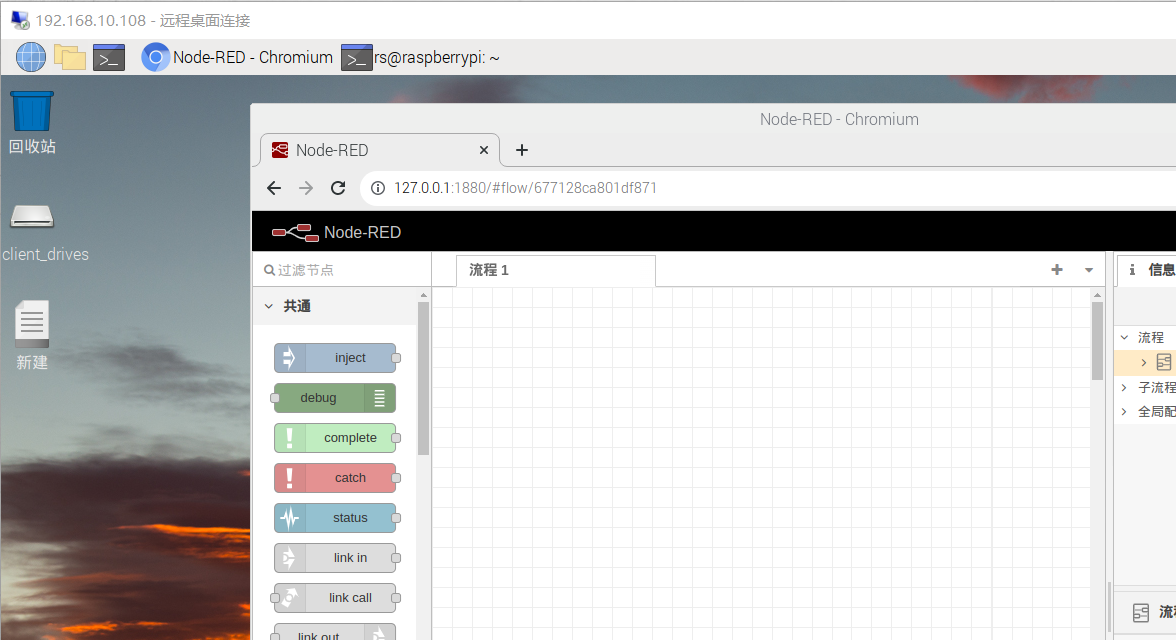Click the workspace vertical scrollbar
This screenshot has height=640, width=1176.
coord(1097,341)
